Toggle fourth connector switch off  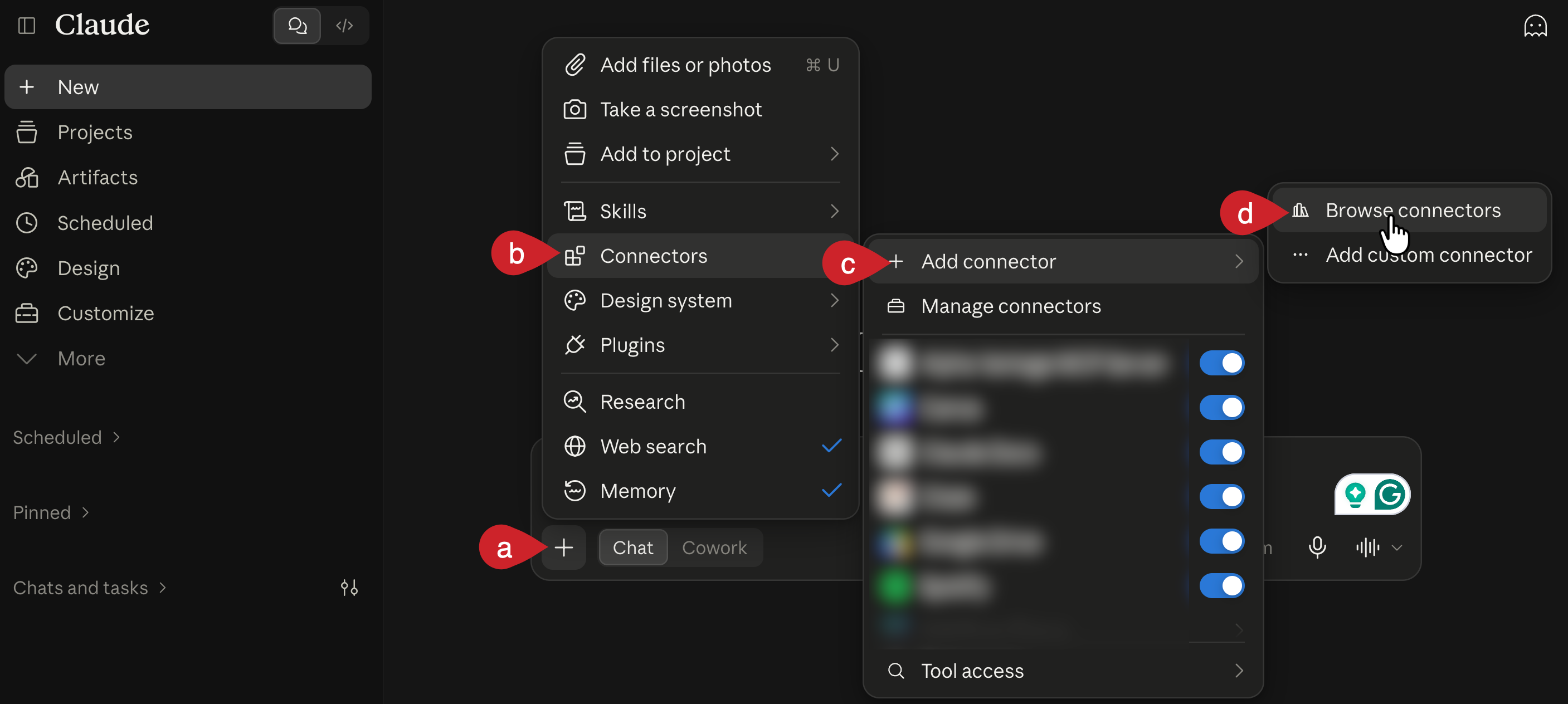(x=1221, y=496)
